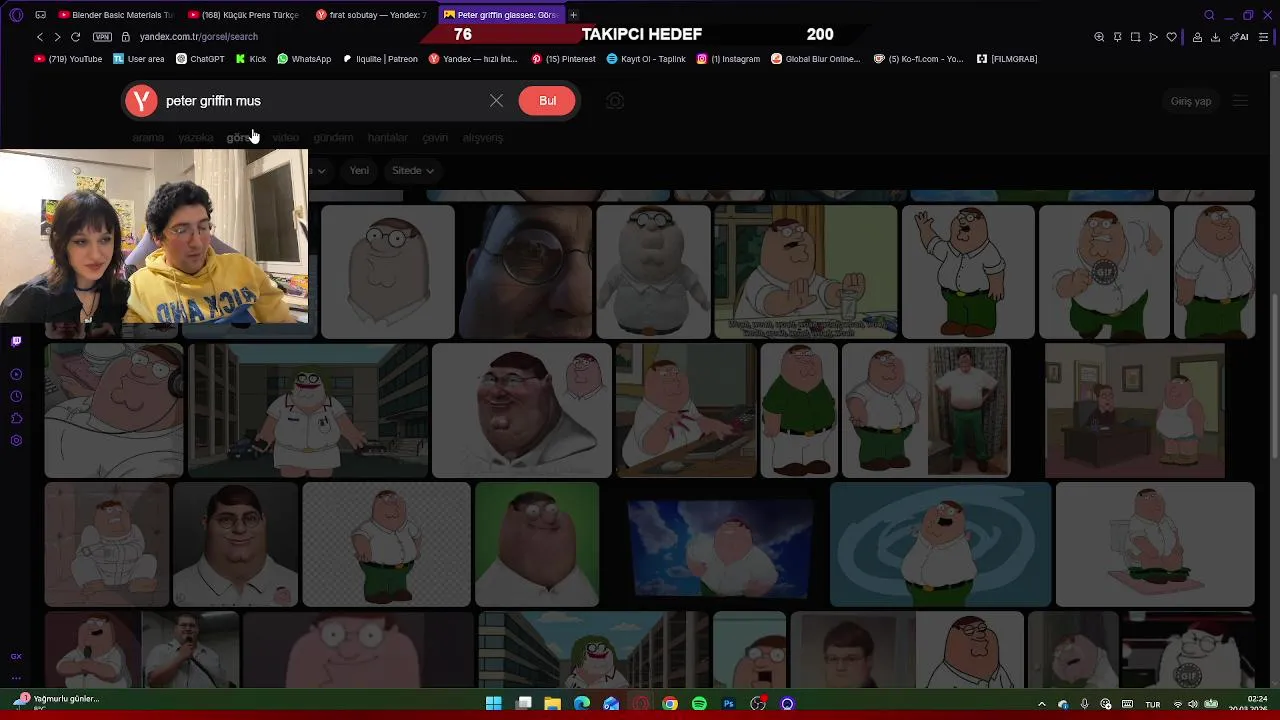Open Peter Griffin blue swirl background thumbnail
The height and width of the screenshot is (720, 1280).
click(x=940, y=544)
